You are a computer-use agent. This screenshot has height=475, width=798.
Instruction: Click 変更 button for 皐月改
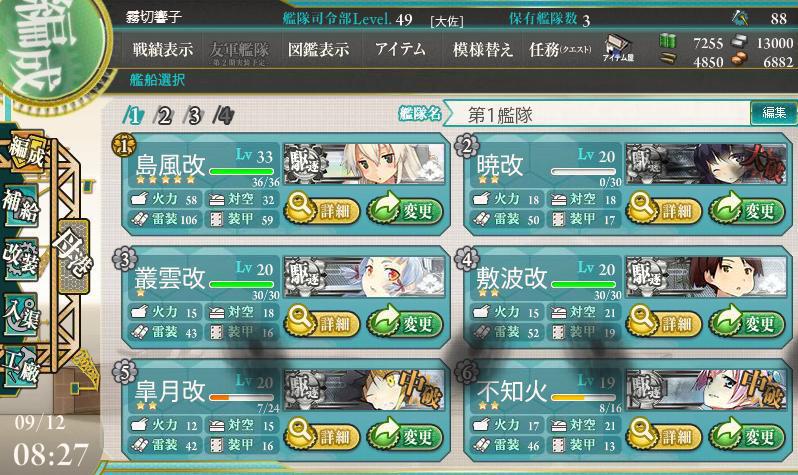point(405,435)
